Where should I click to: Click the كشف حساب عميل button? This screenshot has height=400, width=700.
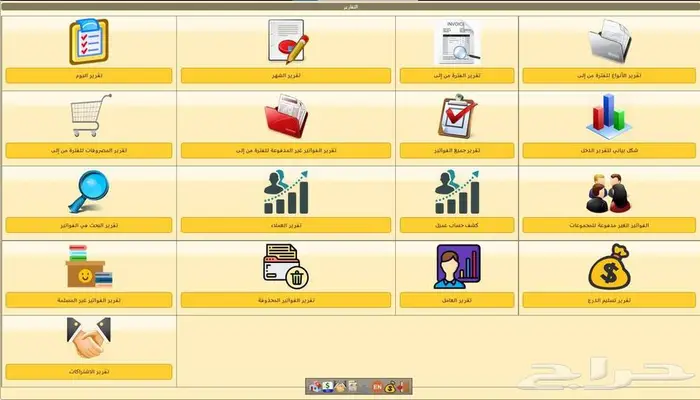(x=458, y=226)
